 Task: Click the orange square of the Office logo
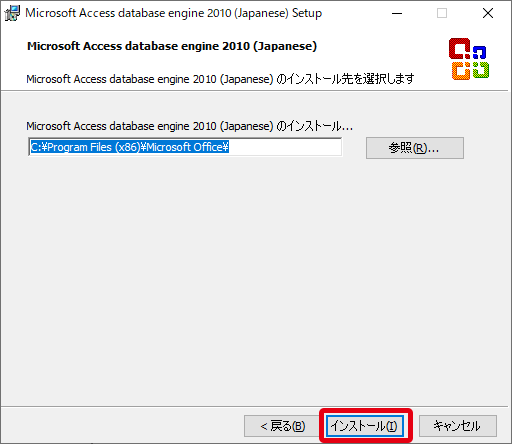coord(461,71)
